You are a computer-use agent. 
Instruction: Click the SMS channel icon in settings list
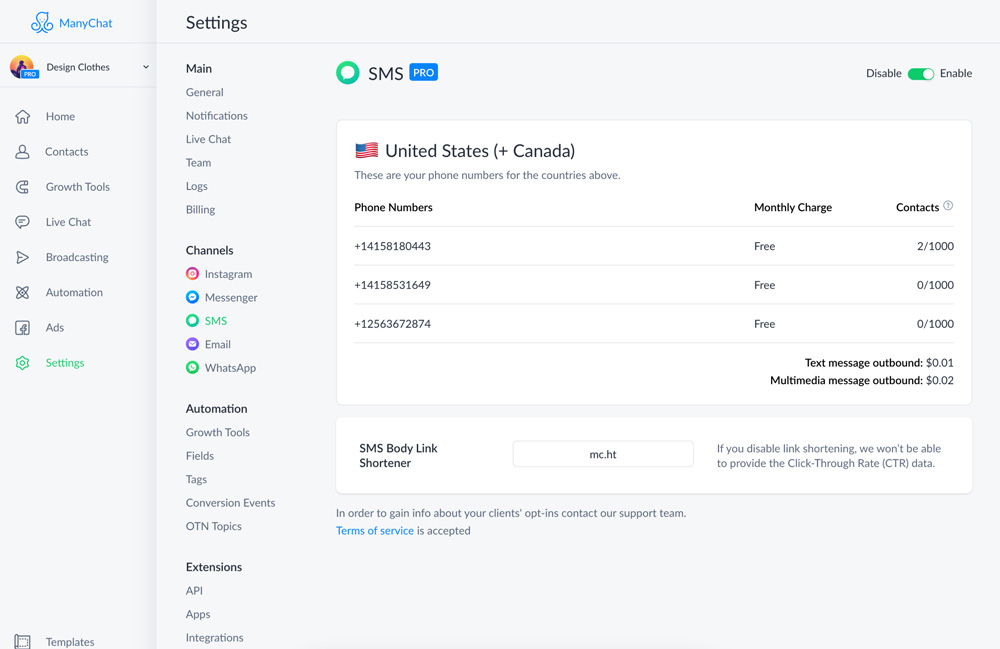coord(192,321)
